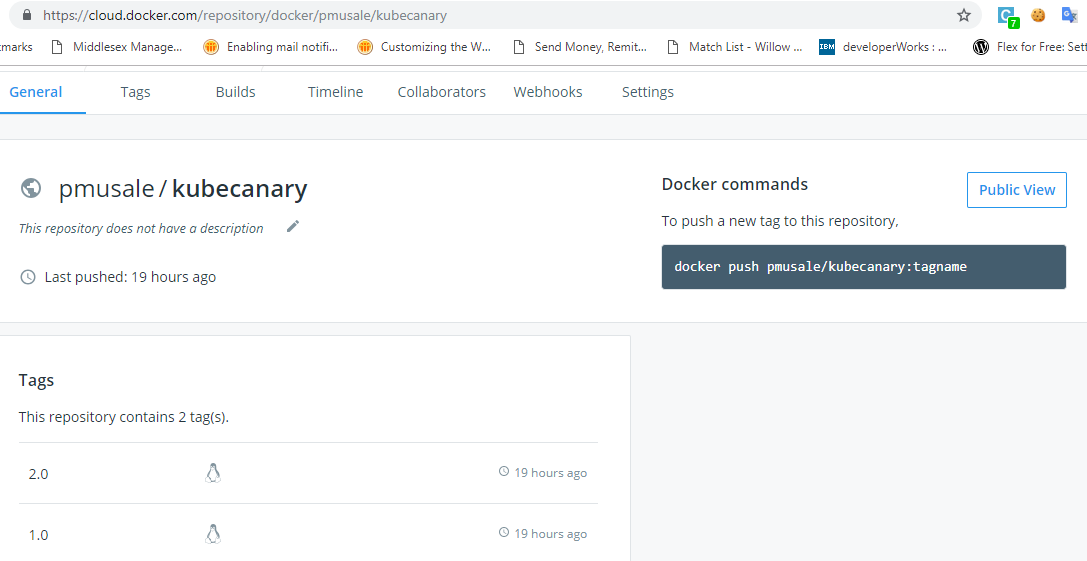This screenshot has width=1087, height=561.
Task: Select the Webhooks tab
Action: (x=548, y=92)
